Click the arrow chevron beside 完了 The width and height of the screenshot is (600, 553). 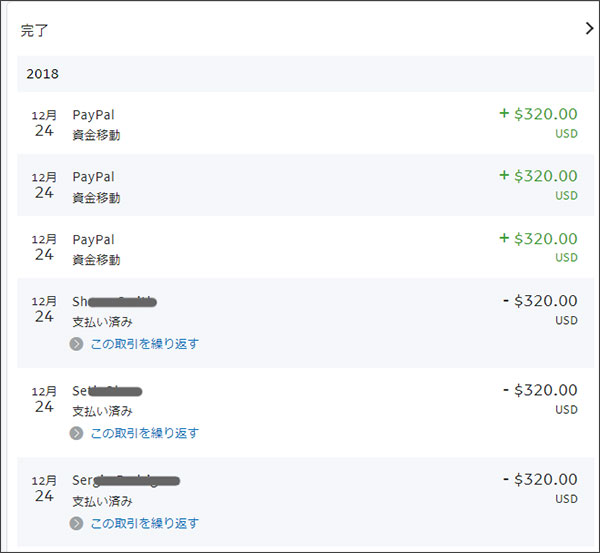pos(588,29)
